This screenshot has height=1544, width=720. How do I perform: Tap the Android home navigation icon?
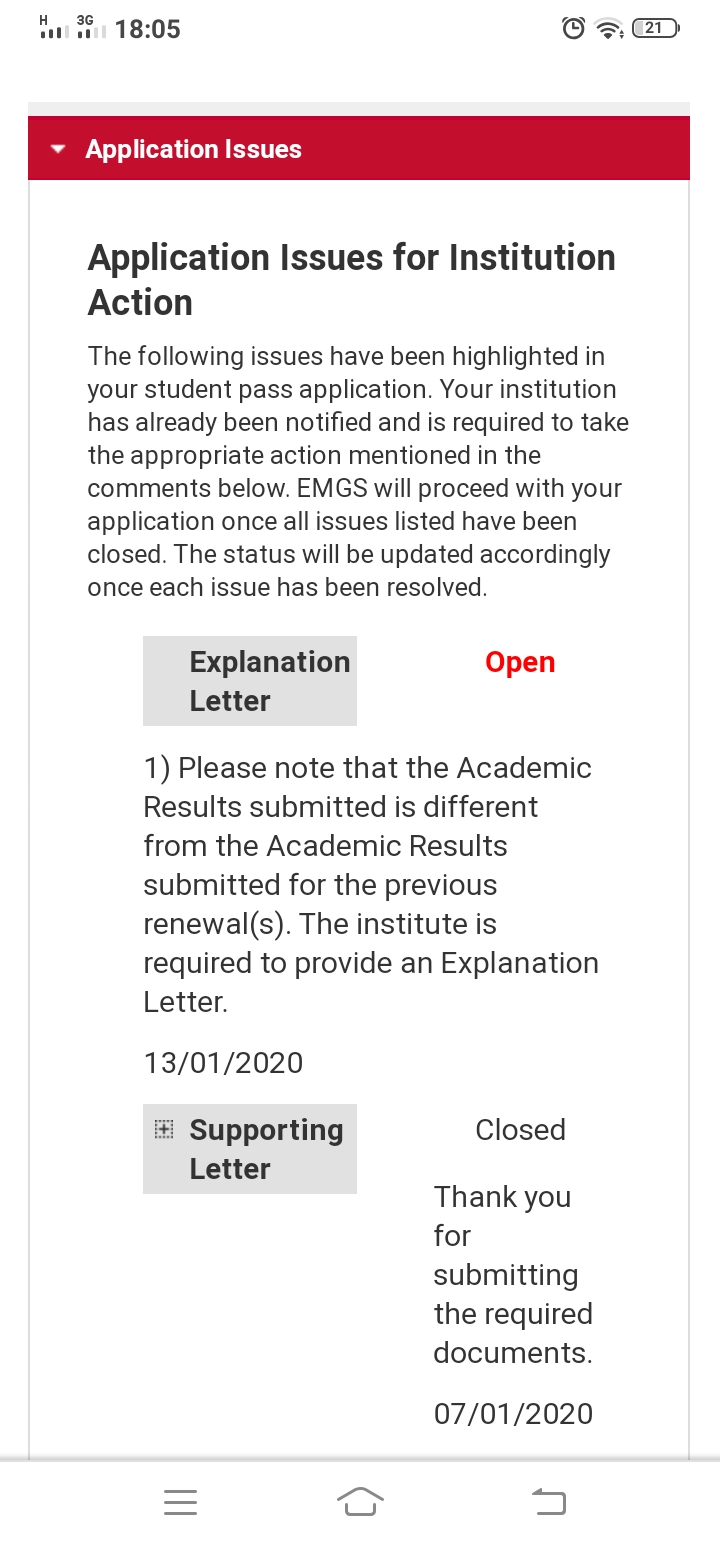pyautogui.click(x=360, y=1501)
